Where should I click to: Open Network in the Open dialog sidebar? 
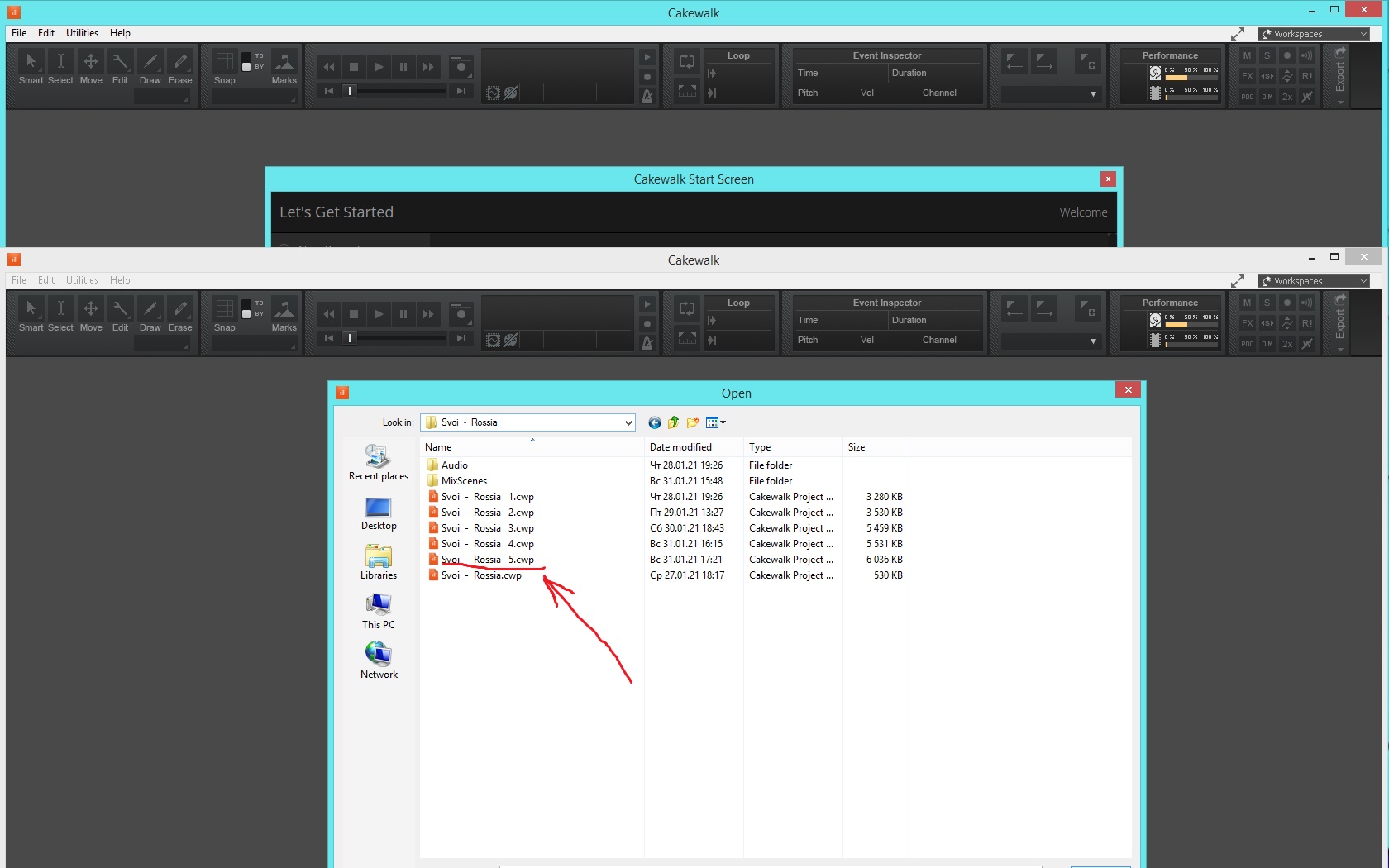click(x=379, y=661)
